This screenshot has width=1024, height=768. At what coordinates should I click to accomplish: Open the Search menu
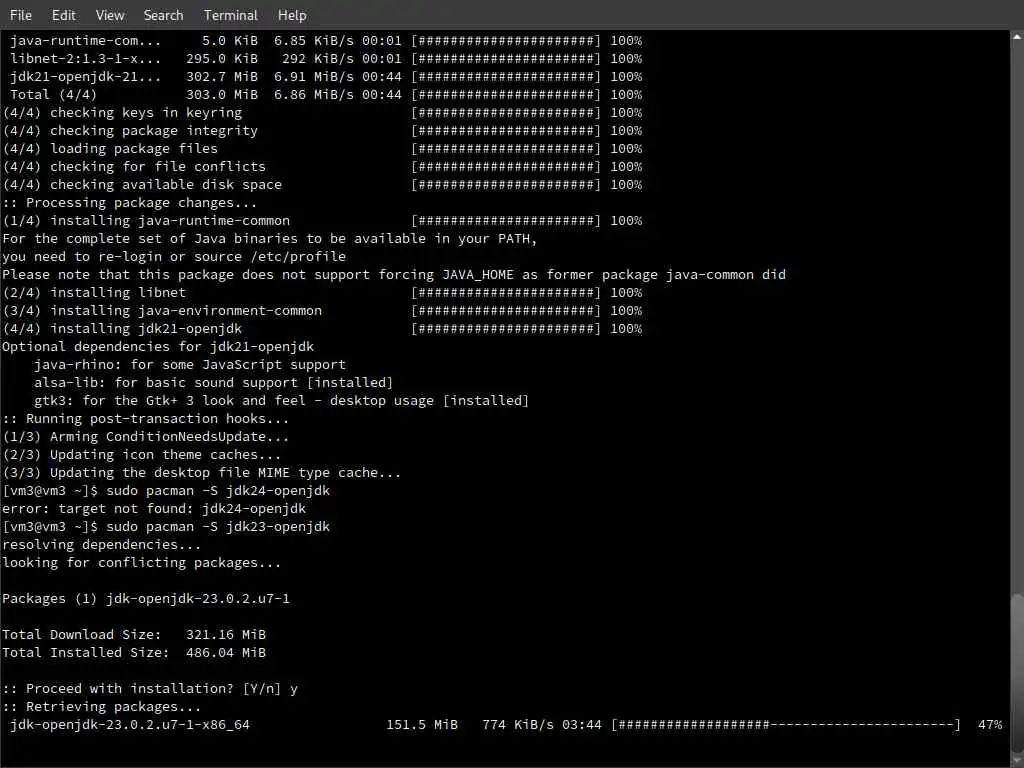[x=163, y=15]
